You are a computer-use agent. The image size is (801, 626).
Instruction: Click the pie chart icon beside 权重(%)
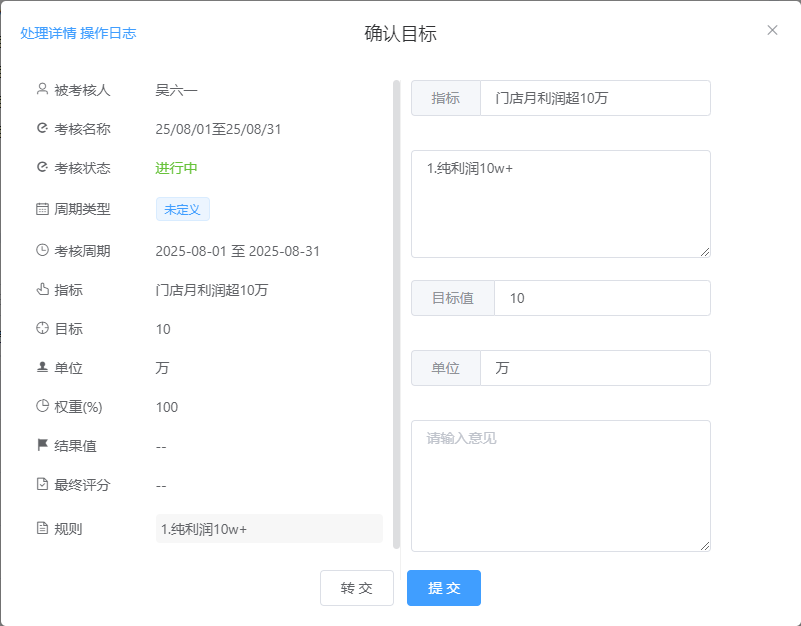pos(42,406)
